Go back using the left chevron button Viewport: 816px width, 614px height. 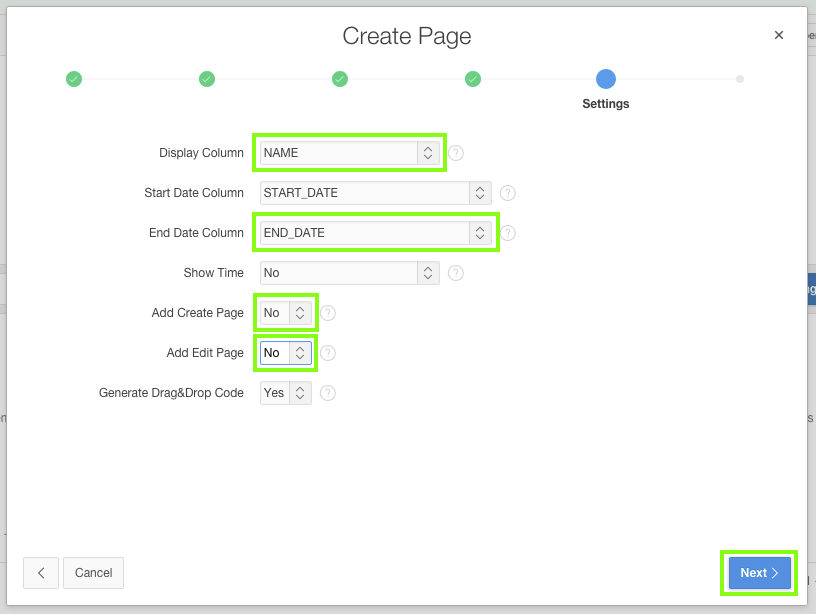coord(41,573)
